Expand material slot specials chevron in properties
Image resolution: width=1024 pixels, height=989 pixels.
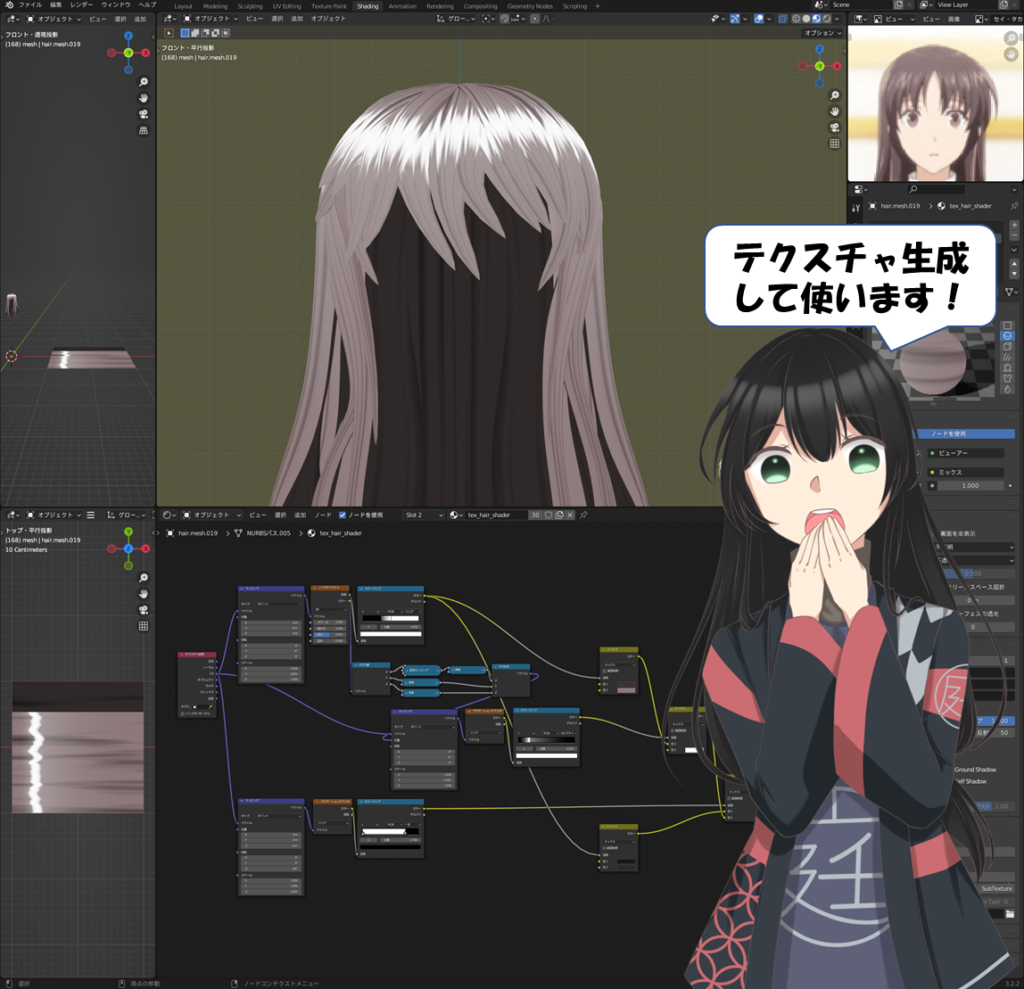click(x=1014, y=250)
